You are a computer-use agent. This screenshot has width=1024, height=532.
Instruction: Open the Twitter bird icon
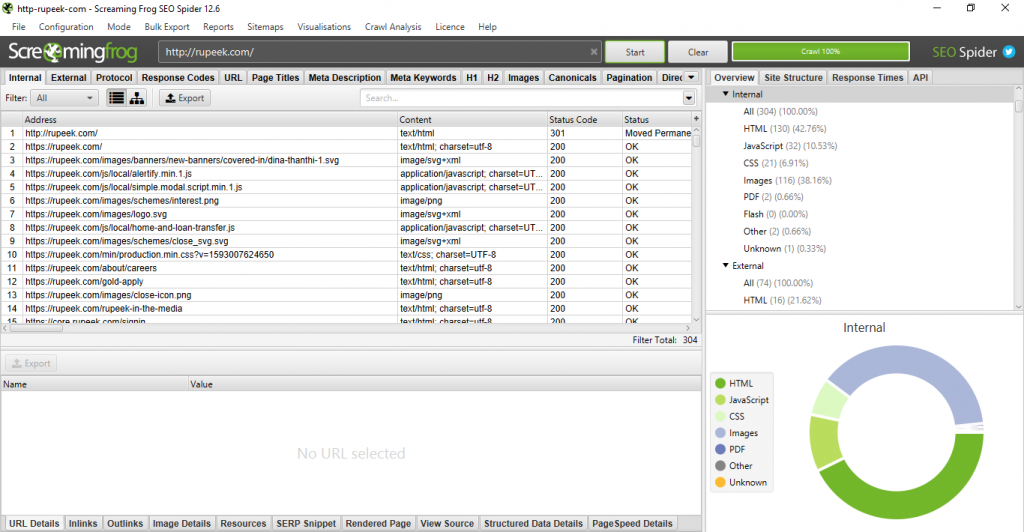[x=1009, y=52]
